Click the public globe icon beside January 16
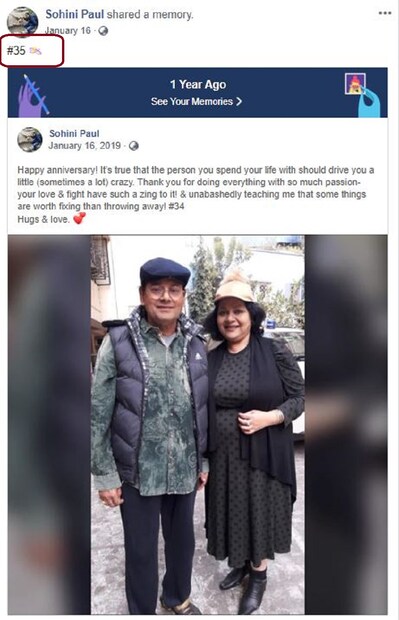Viewport: 399px width, 620px height. click(x=103, y=31)
